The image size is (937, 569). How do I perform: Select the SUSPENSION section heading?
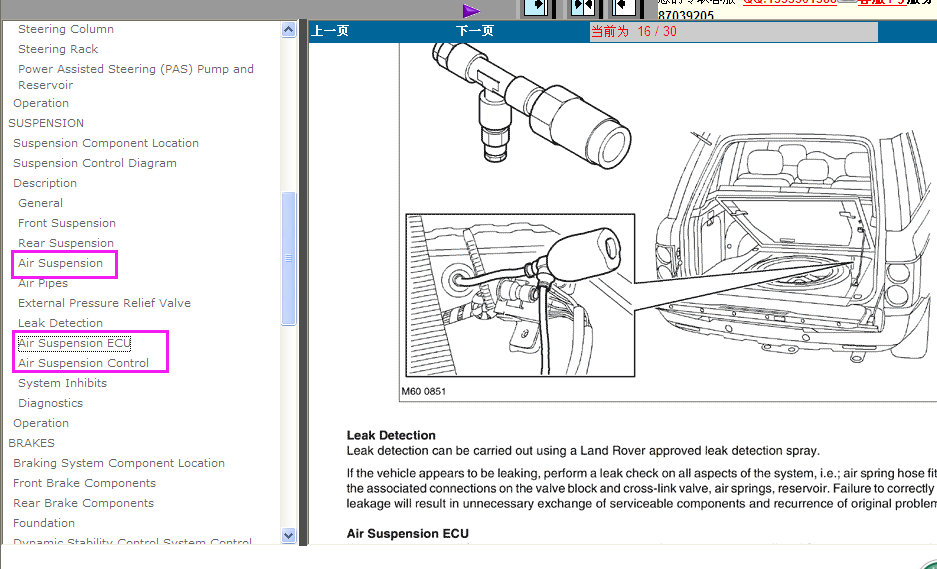tap(46, 123)
